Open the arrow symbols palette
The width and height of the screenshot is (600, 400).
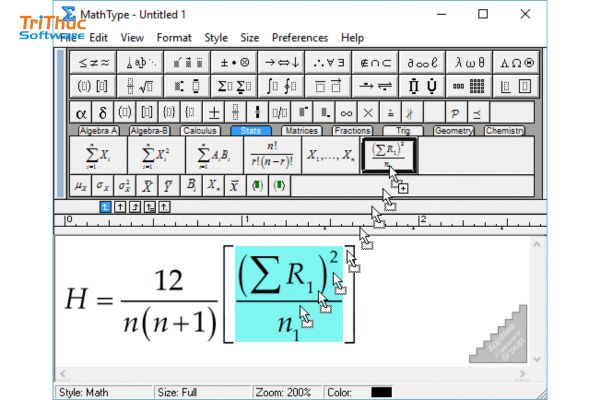coord(281,62)
